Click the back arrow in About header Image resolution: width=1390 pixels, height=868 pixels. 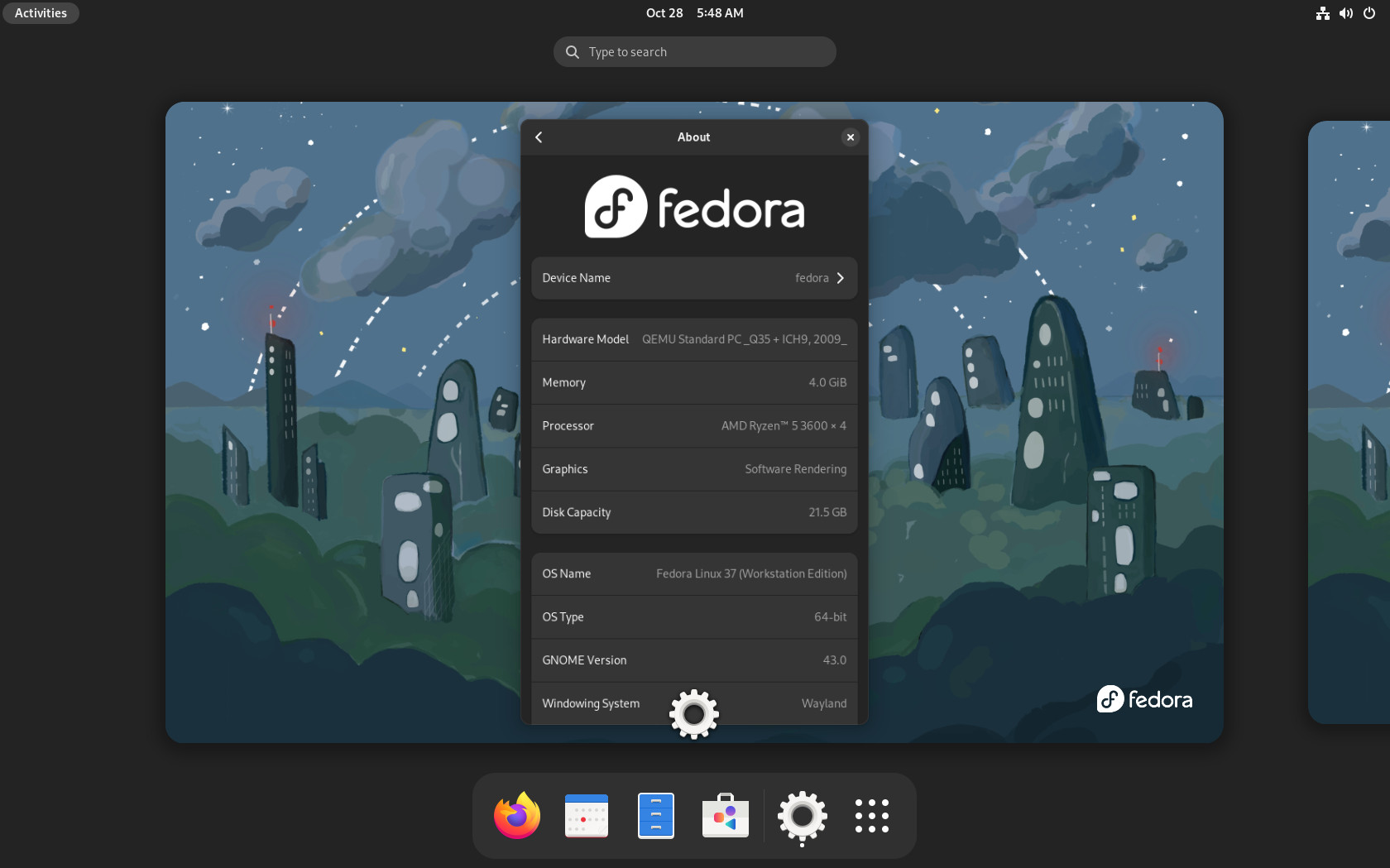point(539,137)
